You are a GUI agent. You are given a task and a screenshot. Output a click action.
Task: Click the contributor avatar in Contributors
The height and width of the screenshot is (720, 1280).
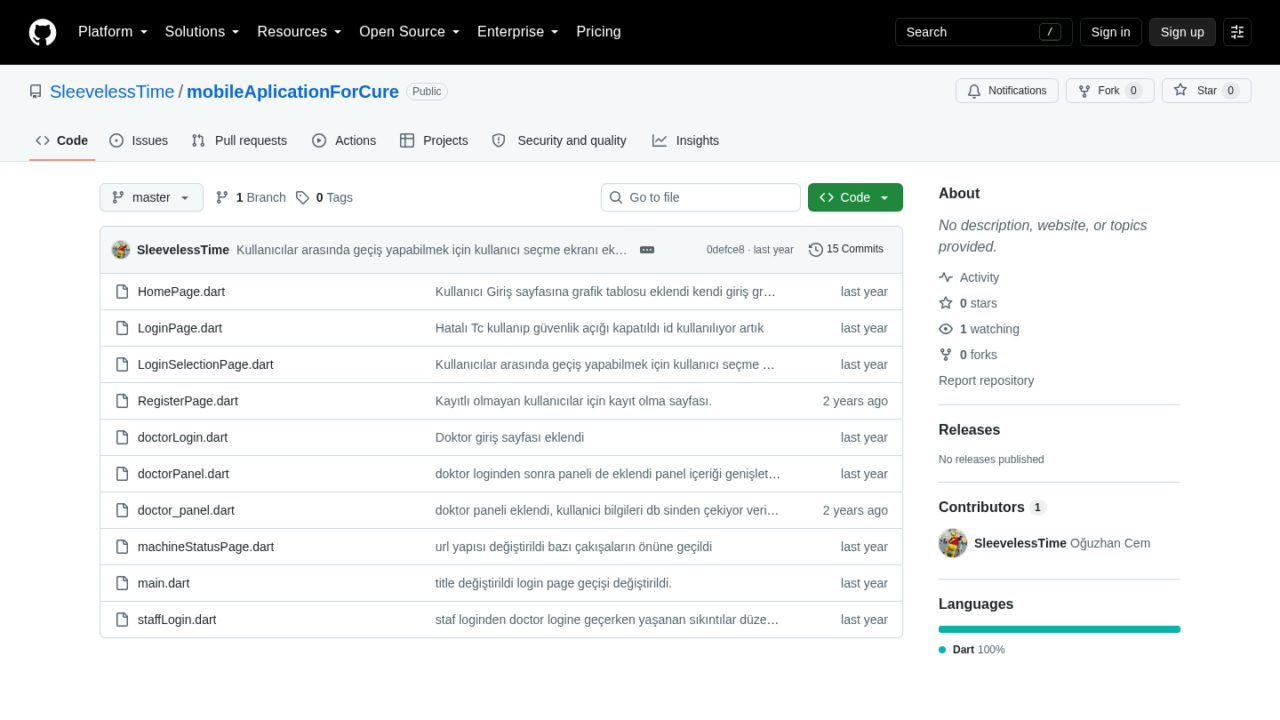coord(953,543)
